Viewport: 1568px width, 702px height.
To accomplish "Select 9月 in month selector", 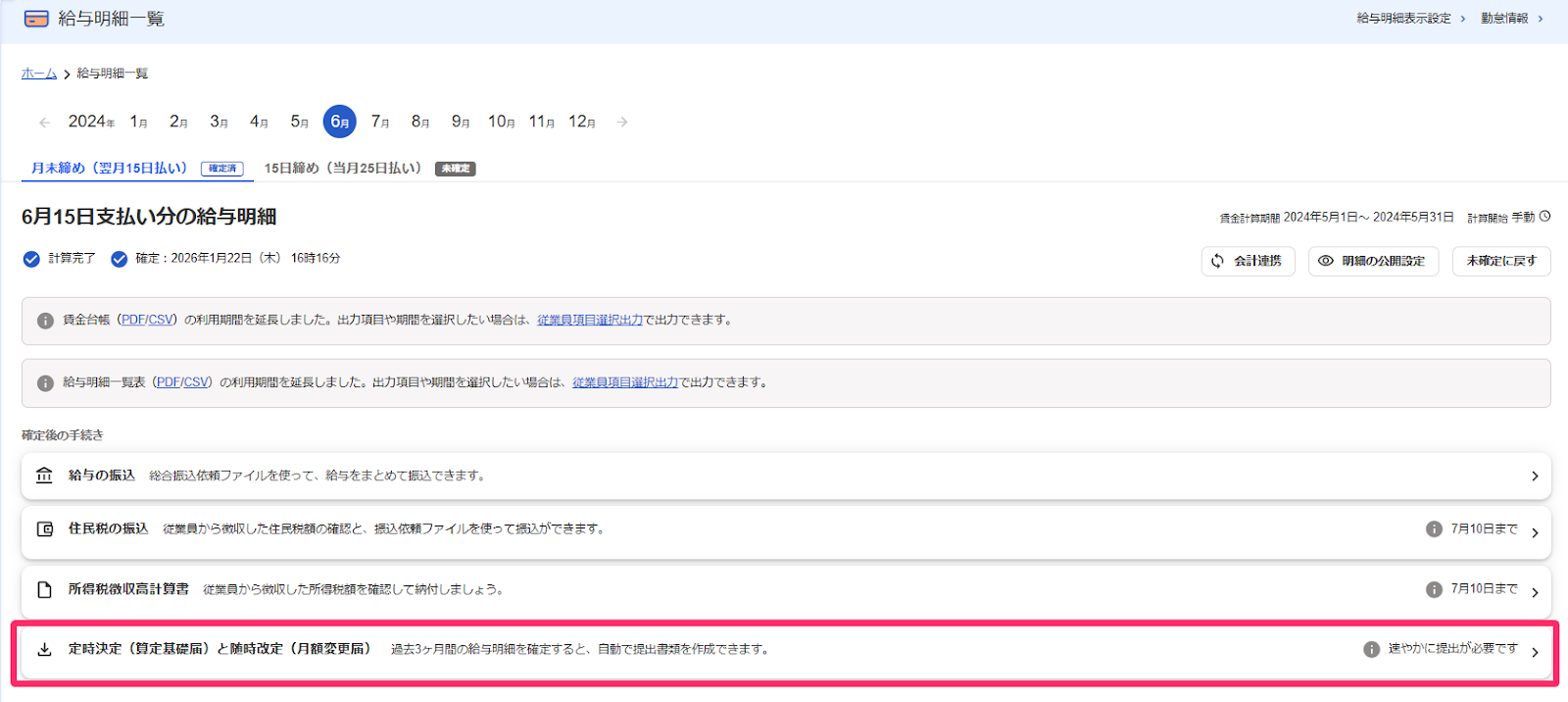I will pyautogui.click(x=461, y=122).
